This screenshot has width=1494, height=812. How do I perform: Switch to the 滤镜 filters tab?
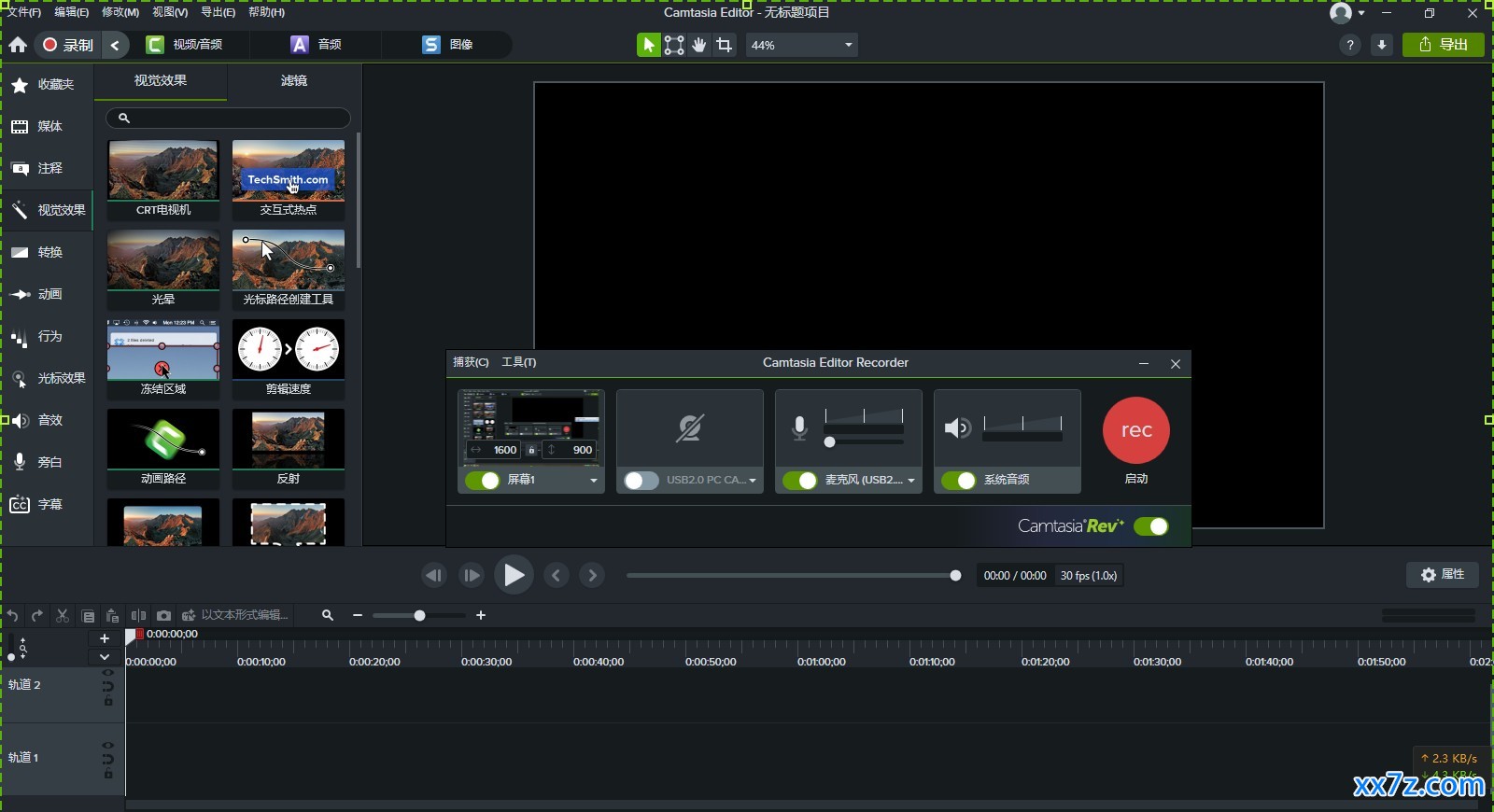[294, 81]
